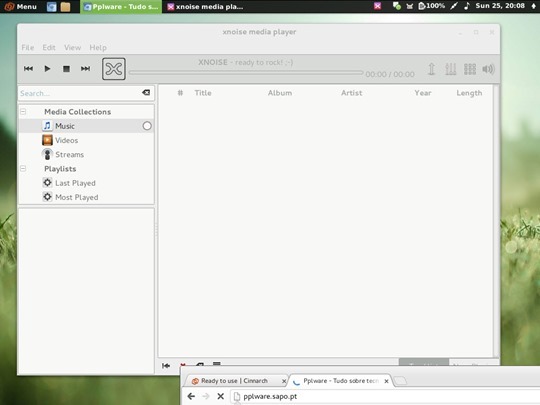Open the volume speaker control
The image size is (540, 405).
point(488,69)
